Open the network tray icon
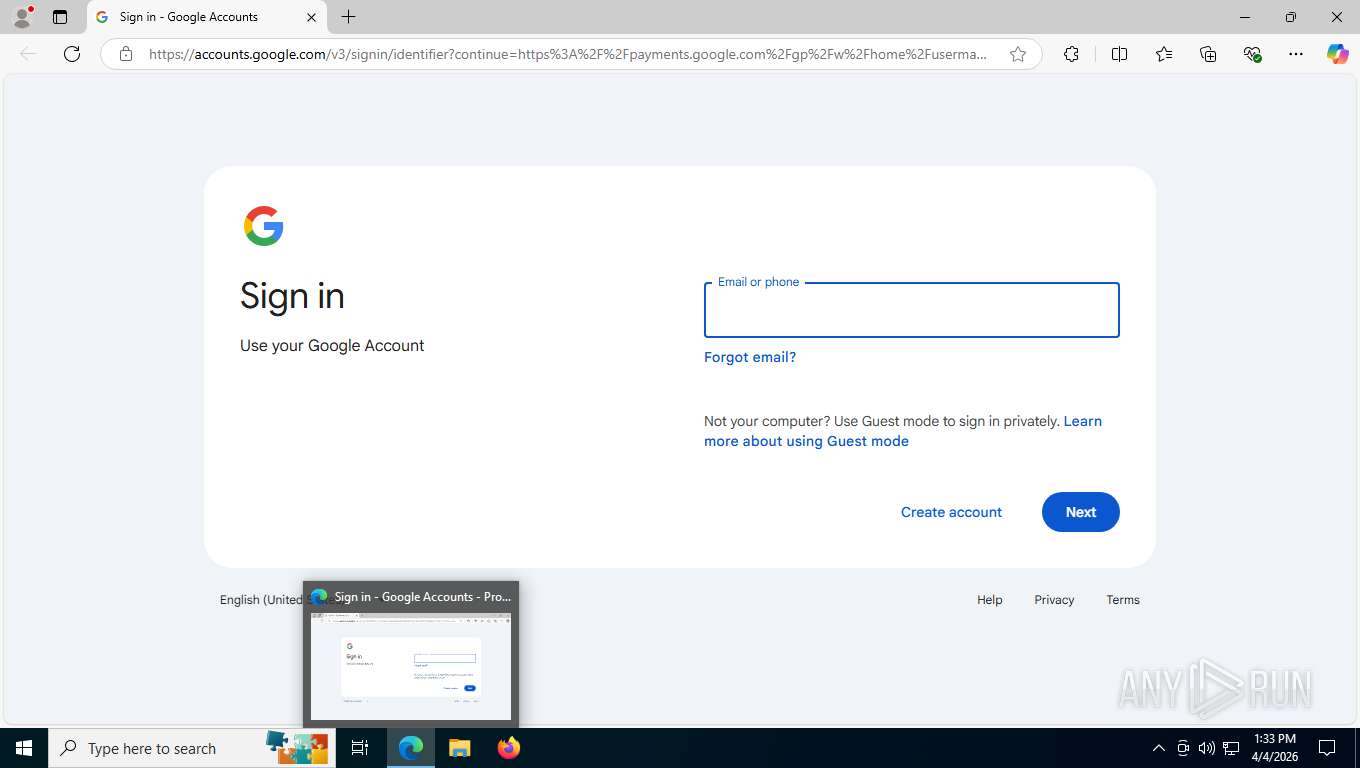 pyautogui.click(x=1231, y=748)
